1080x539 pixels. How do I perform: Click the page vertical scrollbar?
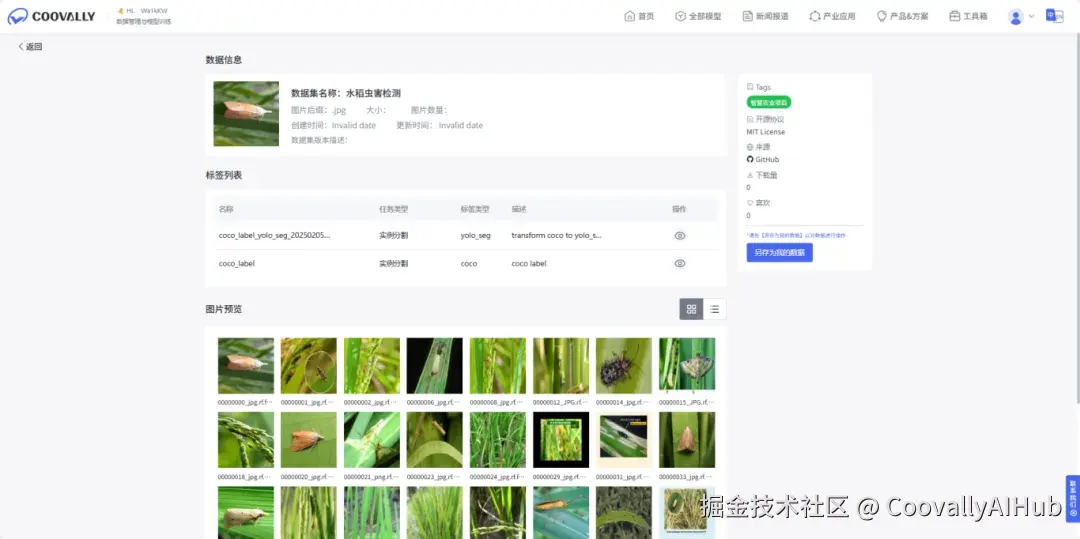[x=1077, y=220]
